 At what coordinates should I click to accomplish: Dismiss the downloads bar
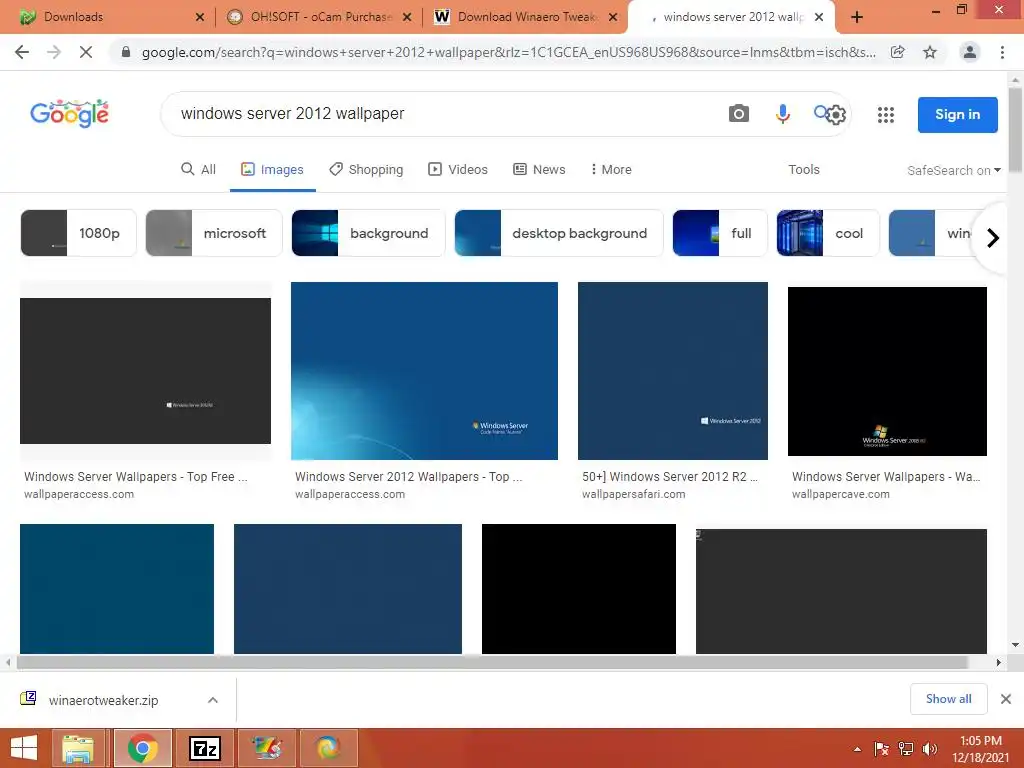1006,699
